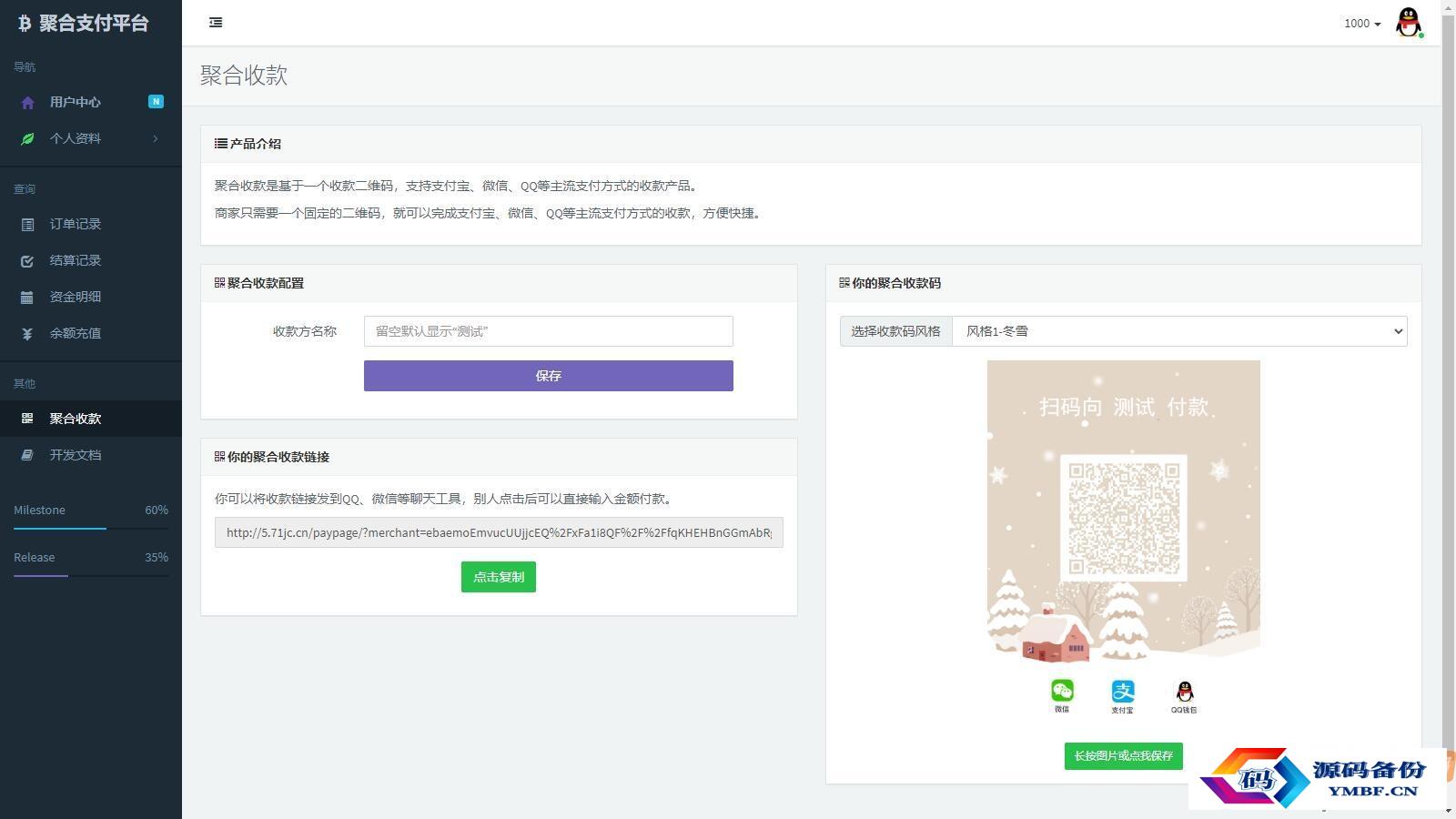The width and height of the screenshot is (1456, 819).
Task: Click the 60% Milestone value
Action: point(157,511)
